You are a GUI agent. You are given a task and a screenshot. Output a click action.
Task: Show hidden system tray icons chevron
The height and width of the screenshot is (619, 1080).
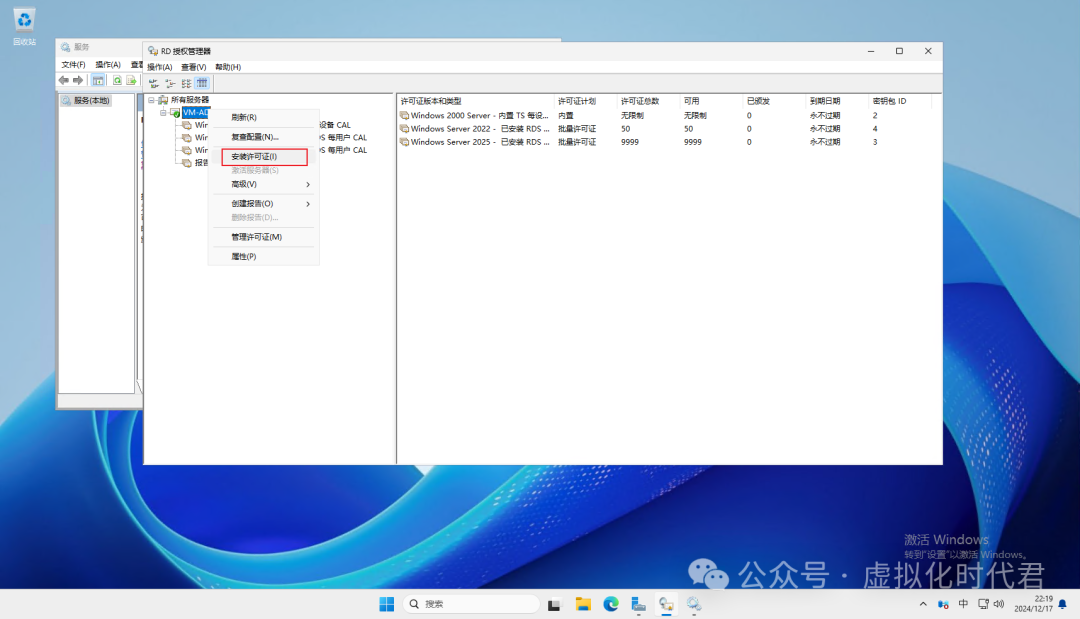click(923, 604)
